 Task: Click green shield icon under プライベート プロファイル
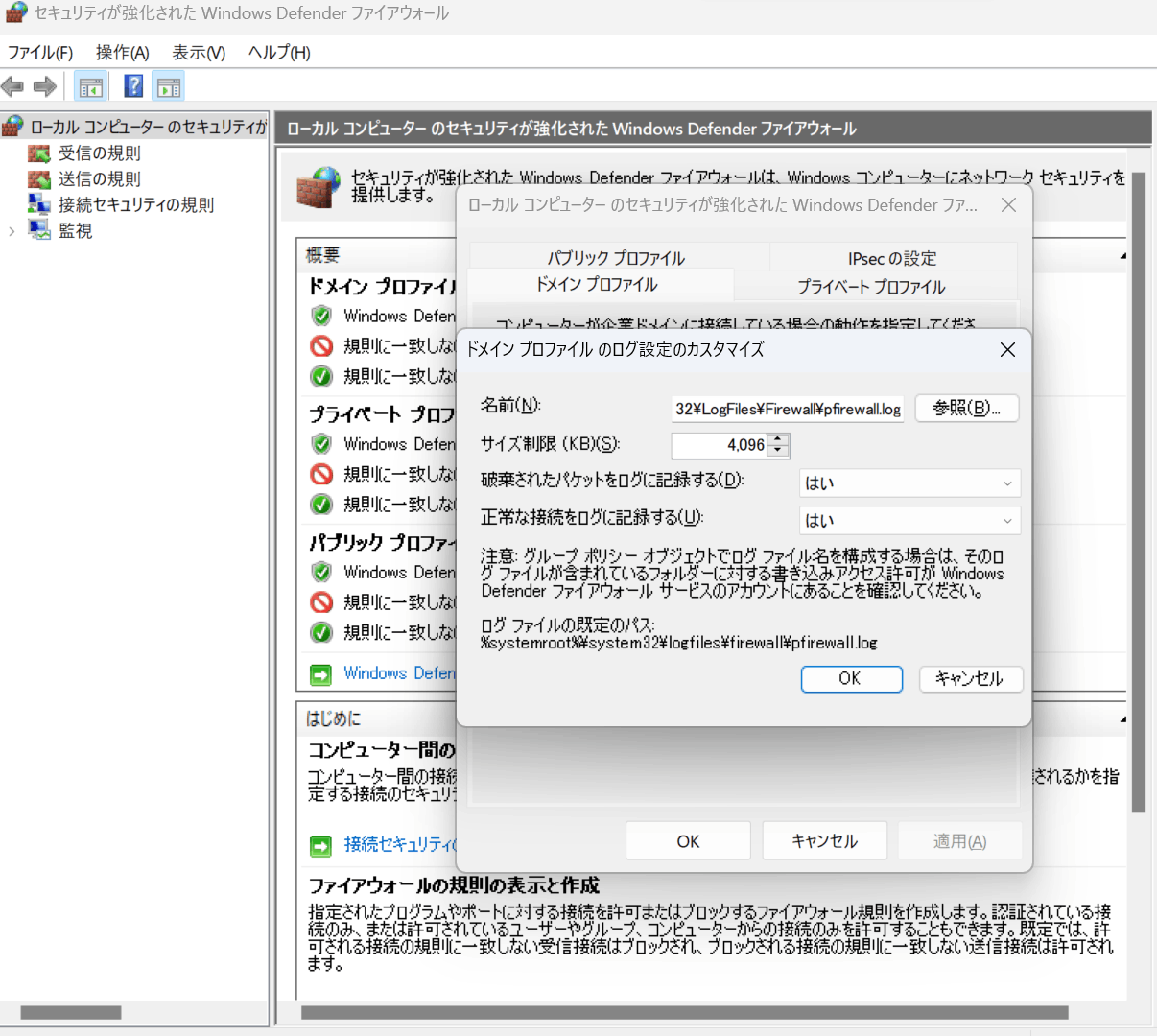tap(321, 444)
